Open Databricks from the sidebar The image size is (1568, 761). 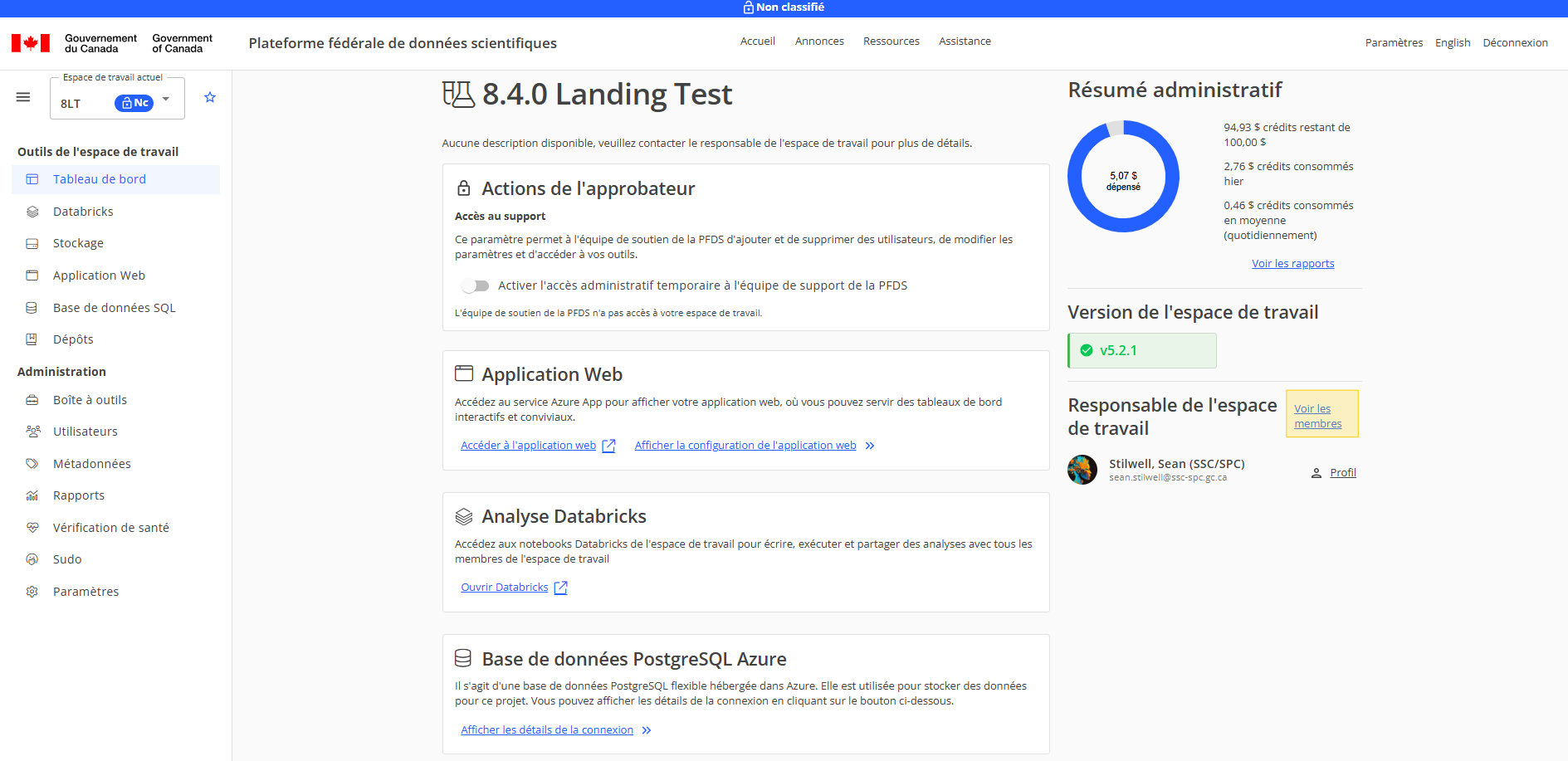(83, 212)
